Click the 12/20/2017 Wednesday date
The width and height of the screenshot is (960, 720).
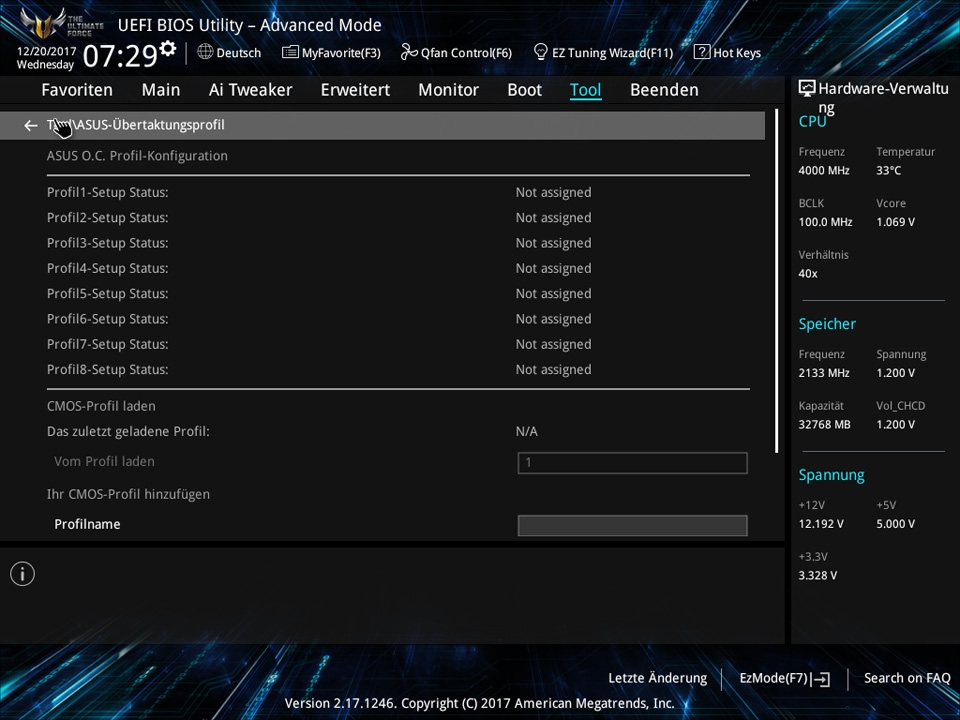click(x=46, y=58)
